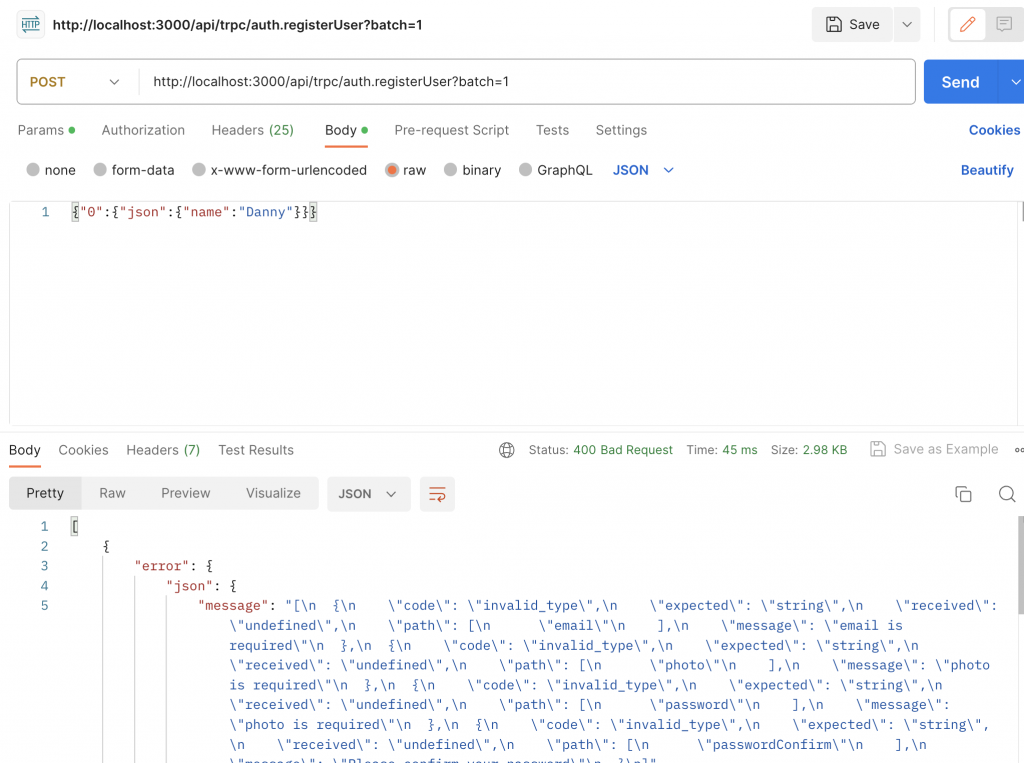
Task: Select the response Body tab
Action: (25, 450)
